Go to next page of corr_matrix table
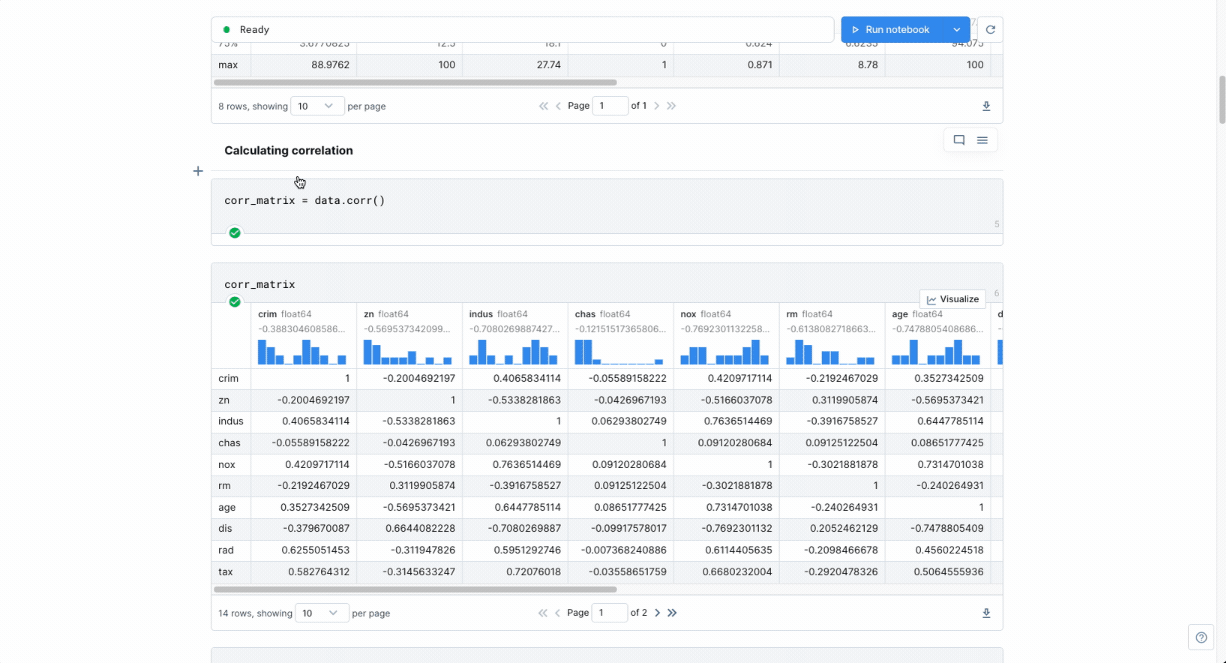 (657, 613)
